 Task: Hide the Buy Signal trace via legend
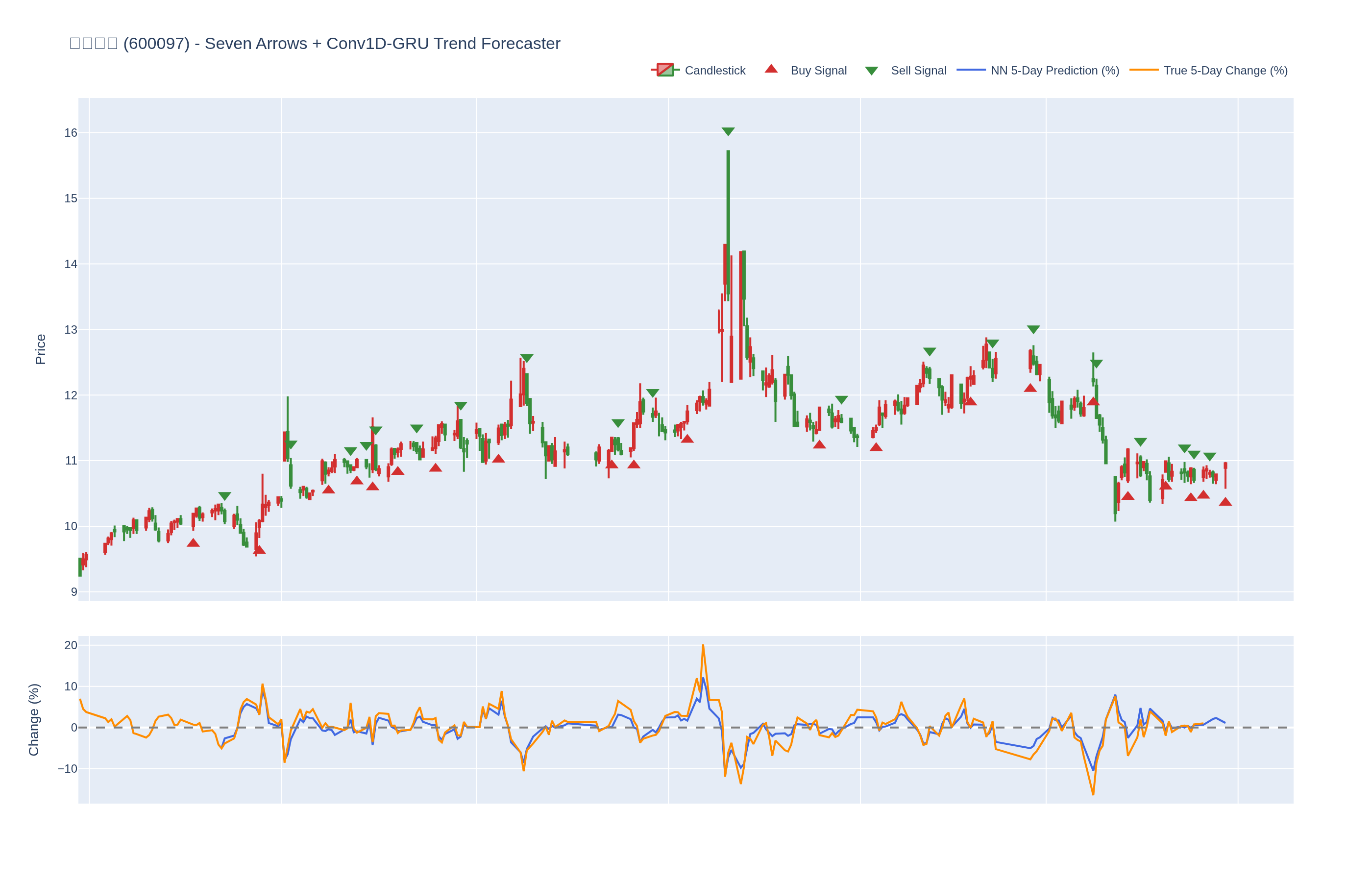coord(818,71)
